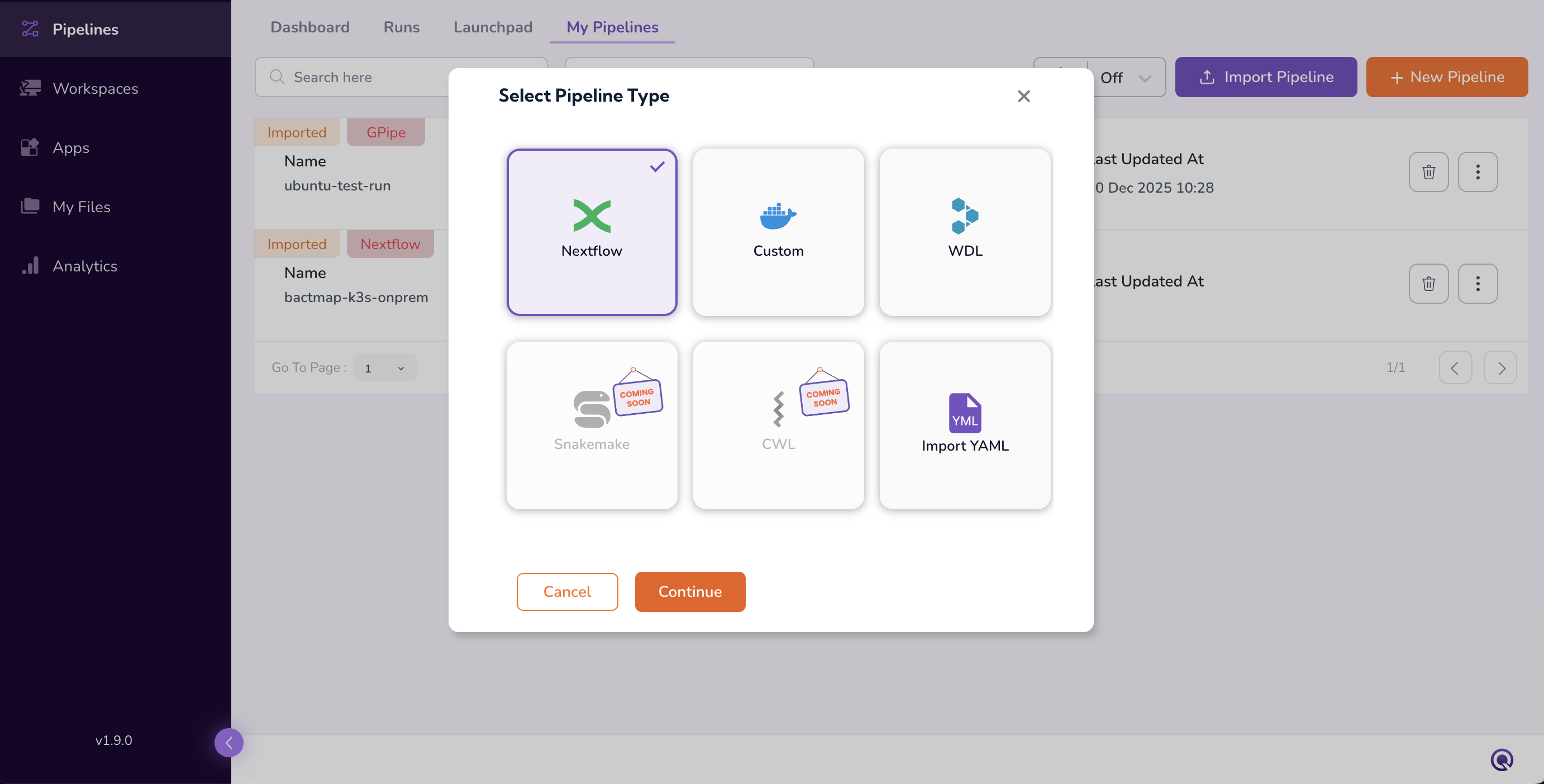Click the CWL coming soon card
The width and height of the screenshot is (1544, 784).
(778, 426)
